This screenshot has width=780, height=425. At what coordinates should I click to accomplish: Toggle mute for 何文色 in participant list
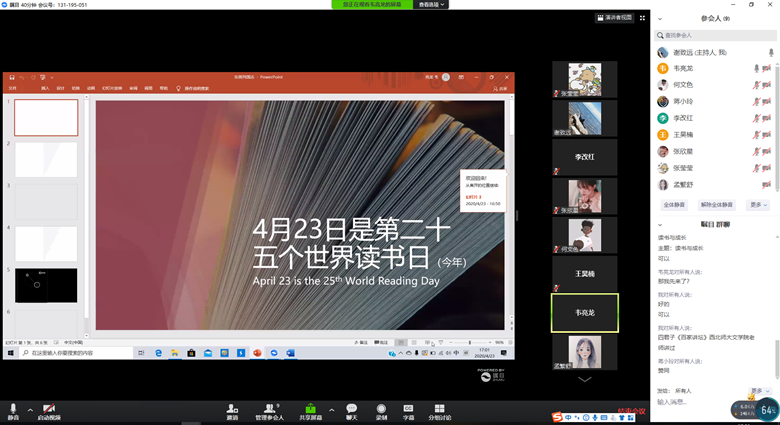(x=757, y=85)
